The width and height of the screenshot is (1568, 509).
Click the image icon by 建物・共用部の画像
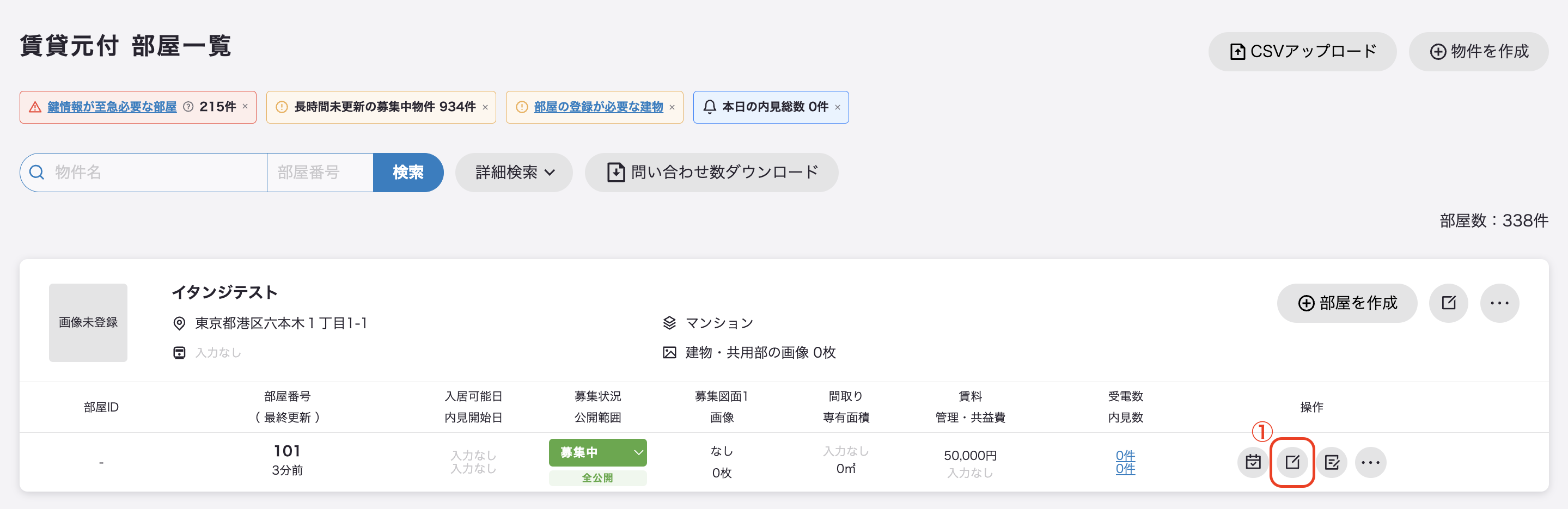pyautogui.click(x=669, y=353)
